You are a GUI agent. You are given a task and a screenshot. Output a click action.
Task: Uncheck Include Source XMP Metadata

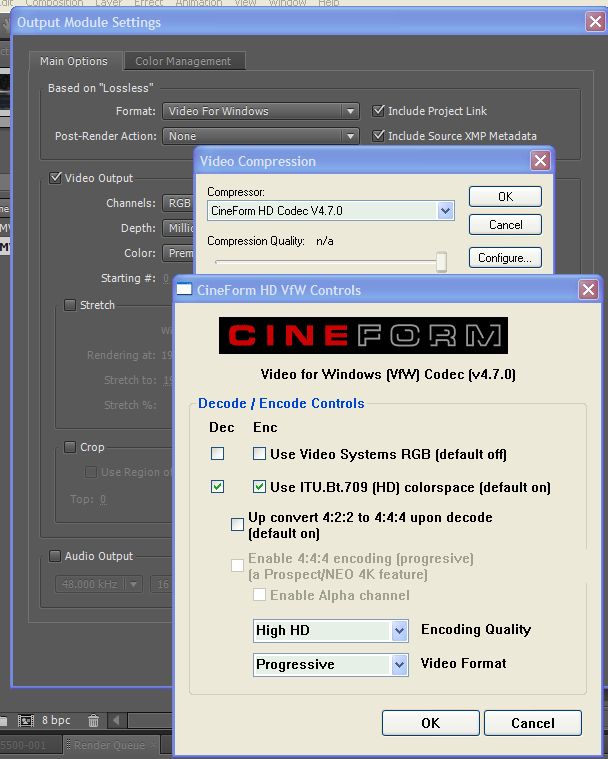[x=379, y=136]
